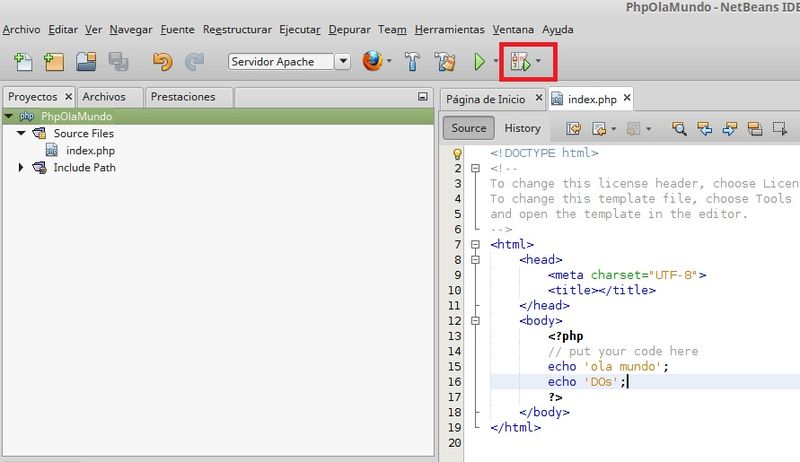Collapse the PhpOlaMundo project node

click(9, 116)
